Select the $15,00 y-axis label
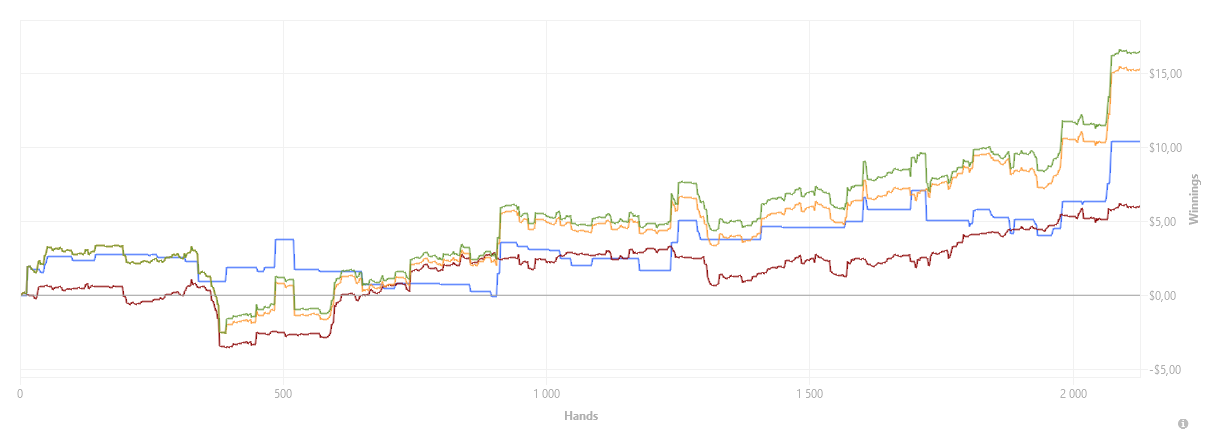This screenshot has height=434, width=1209. click(x=1166, y=74)
